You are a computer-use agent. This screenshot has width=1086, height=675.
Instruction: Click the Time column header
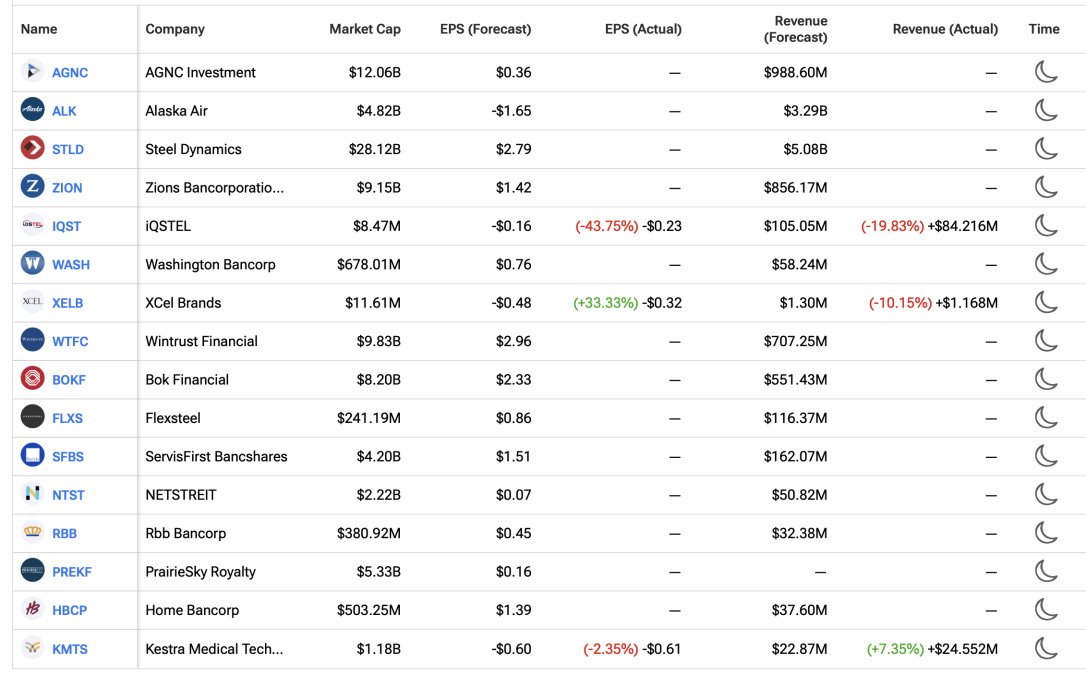(1044, 29)
